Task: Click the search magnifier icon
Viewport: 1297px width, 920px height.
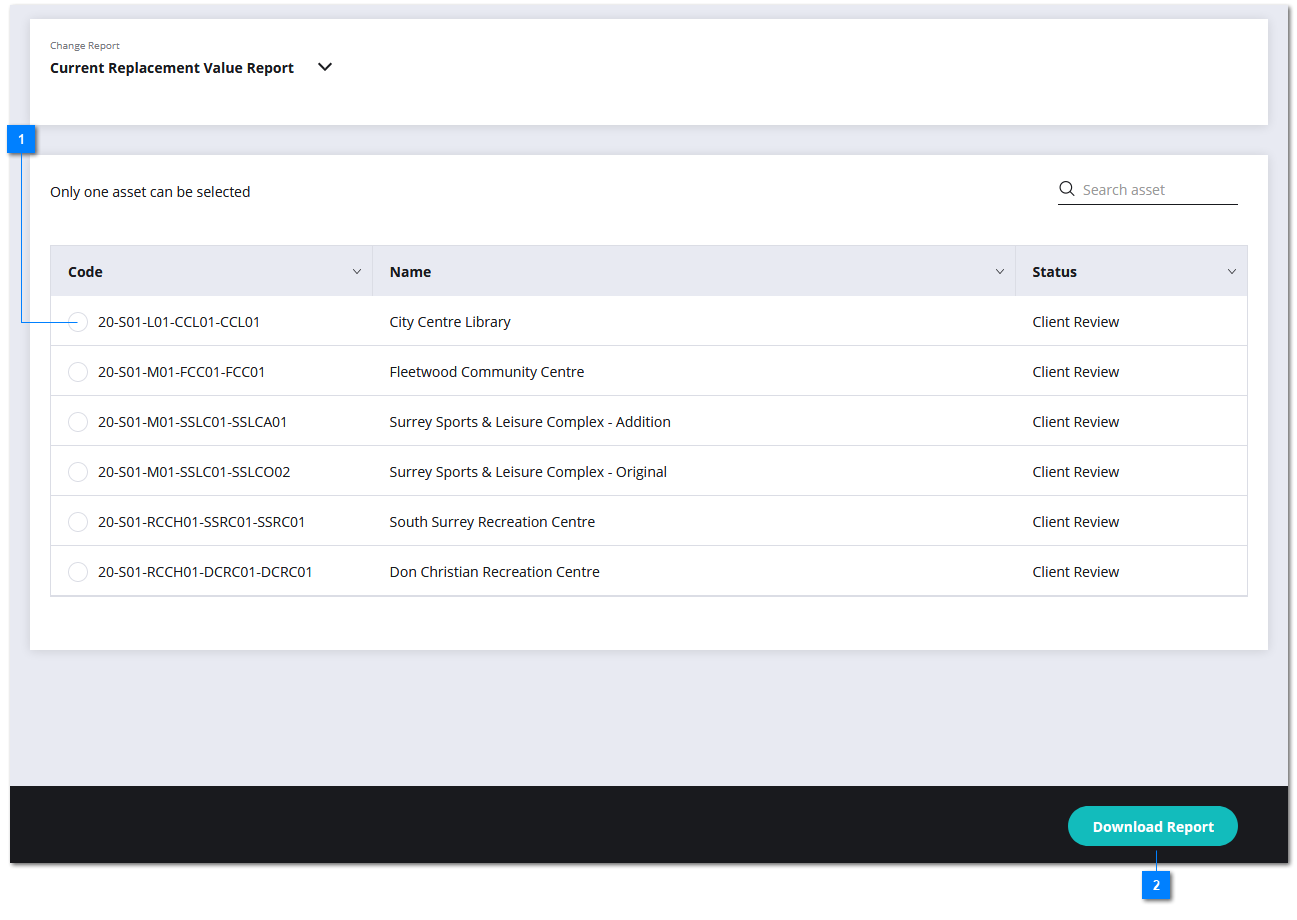Action: click(1067, 189)
